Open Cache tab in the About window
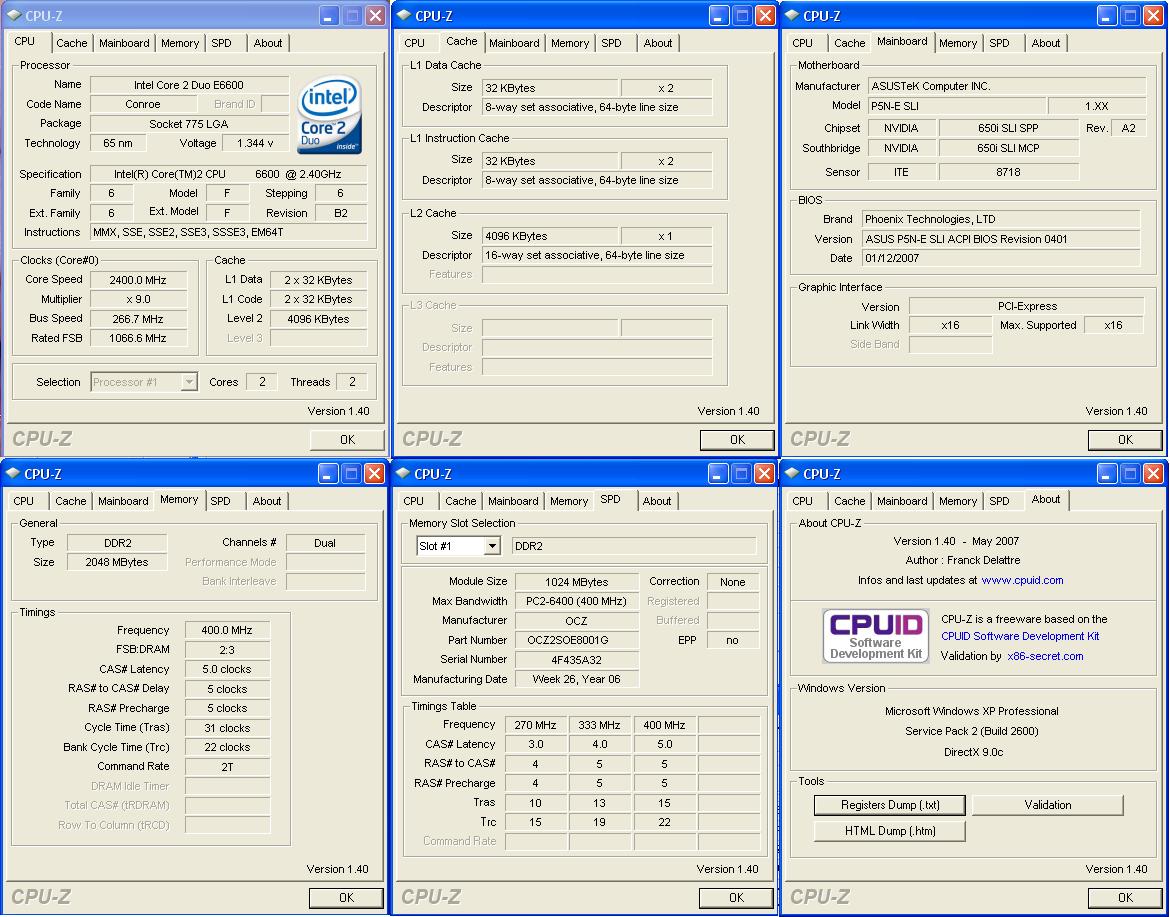 pyautogui.click(x=850, y=501)
